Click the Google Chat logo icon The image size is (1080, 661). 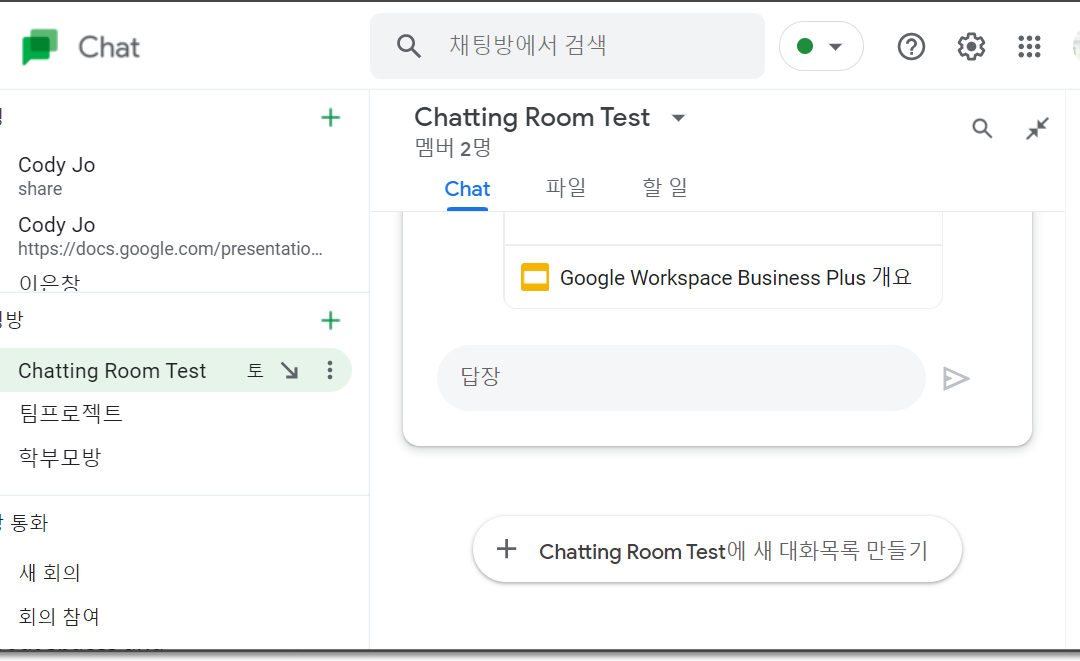coord(40,47)
